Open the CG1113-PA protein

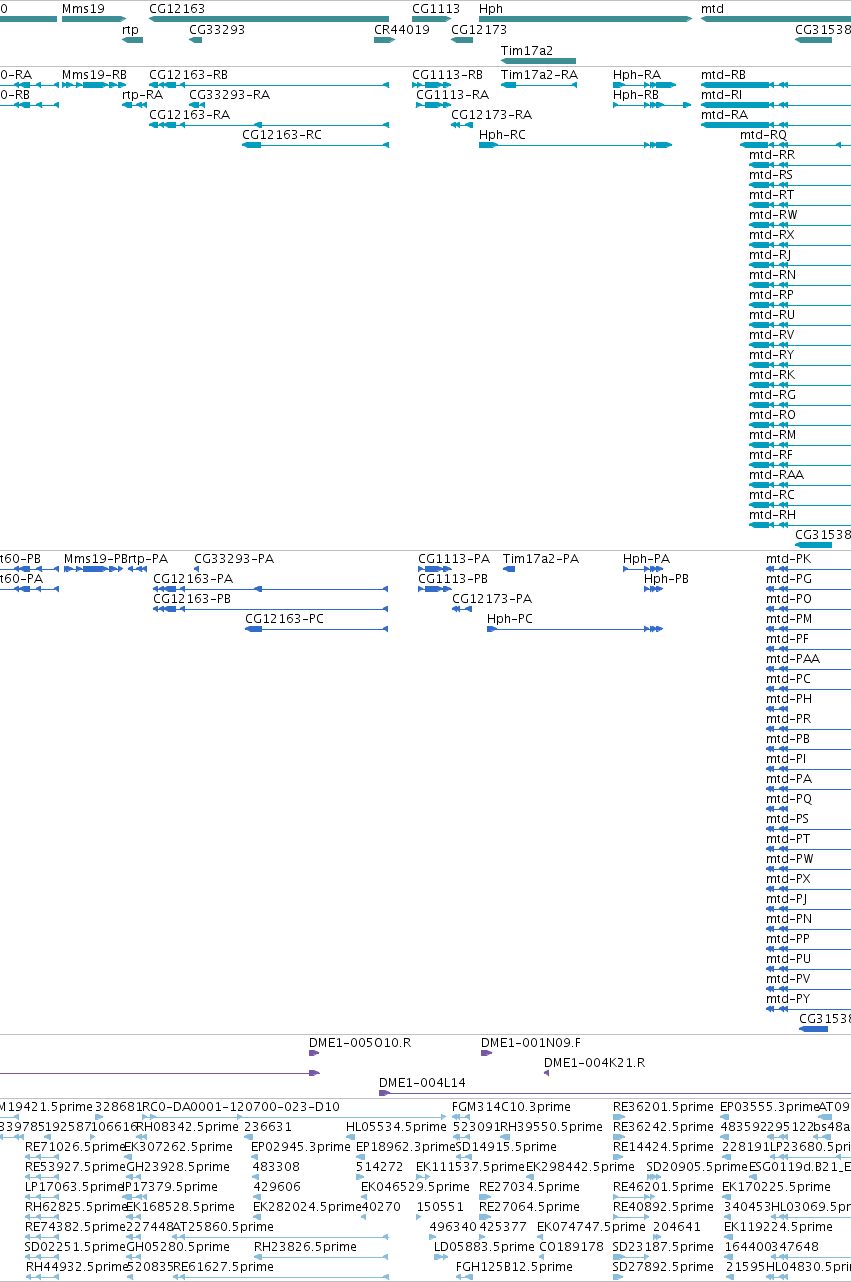(x=435, y=569)
